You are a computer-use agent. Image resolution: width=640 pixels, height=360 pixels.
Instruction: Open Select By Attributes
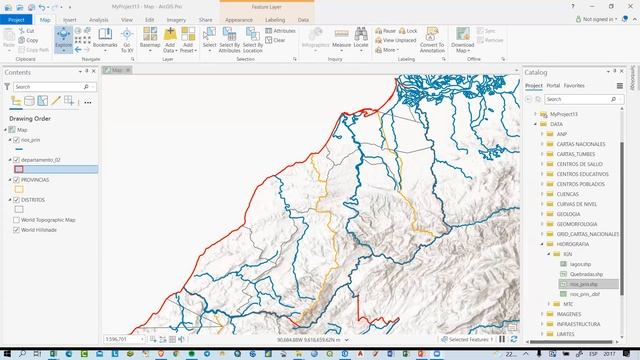point(229,40)
